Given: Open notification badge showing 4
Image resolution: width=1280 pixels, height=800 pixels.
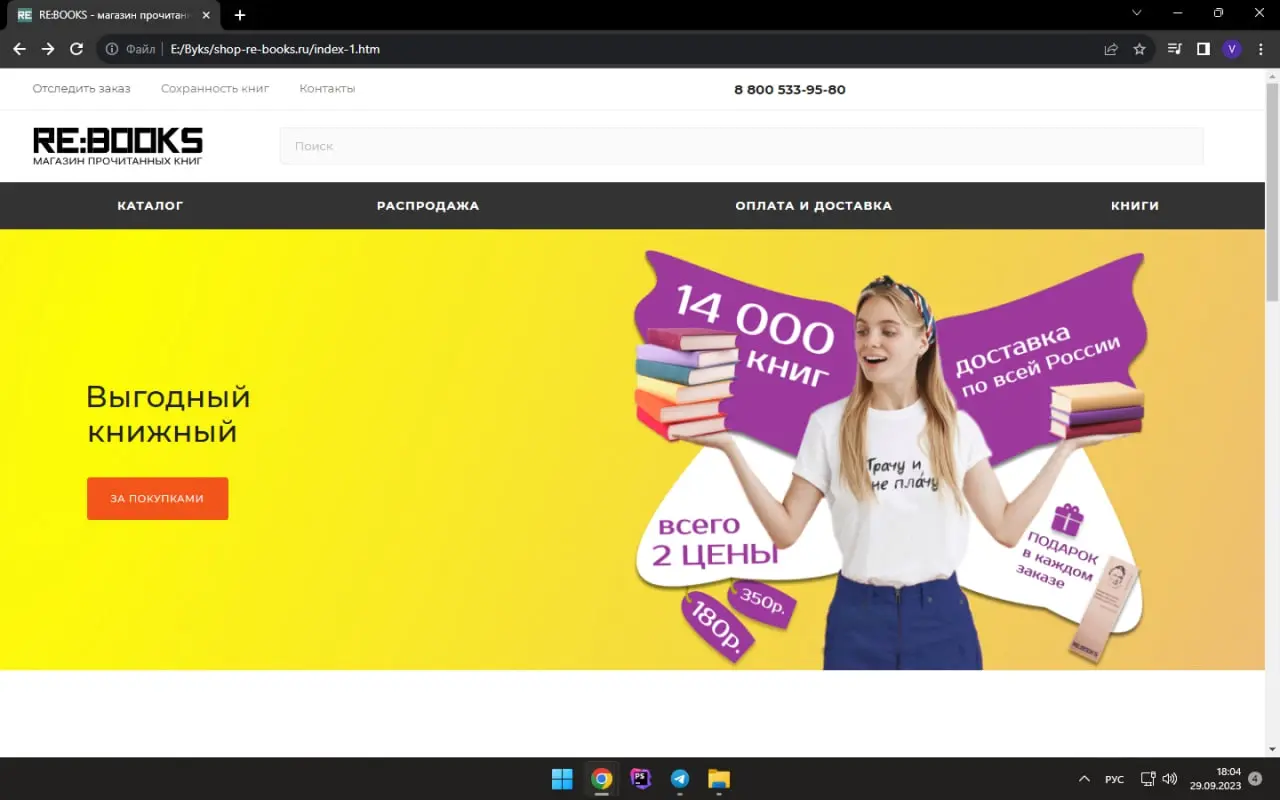Looking at the screenshot, I should click(x=1256, y=778).
